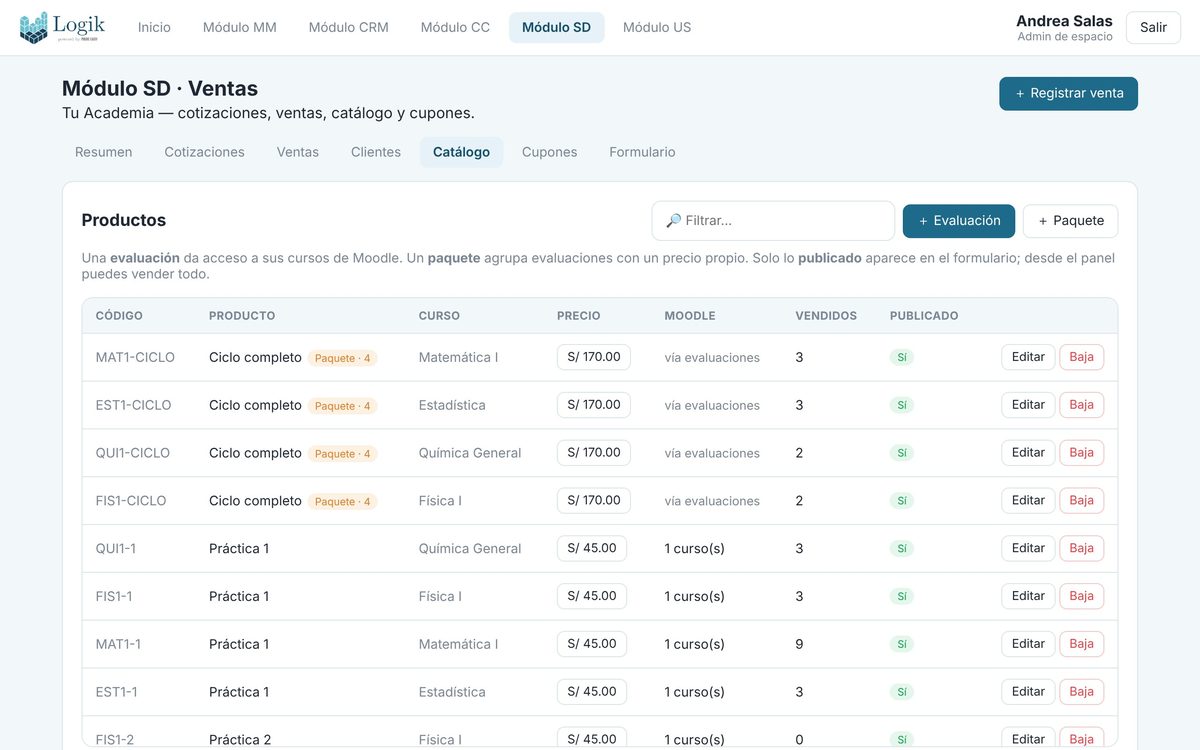This screenshot has width=1200, height=750.
Task: Click the Paquete · 4 badge on EST1-CICLO
Action: click(x=342, y=406)
